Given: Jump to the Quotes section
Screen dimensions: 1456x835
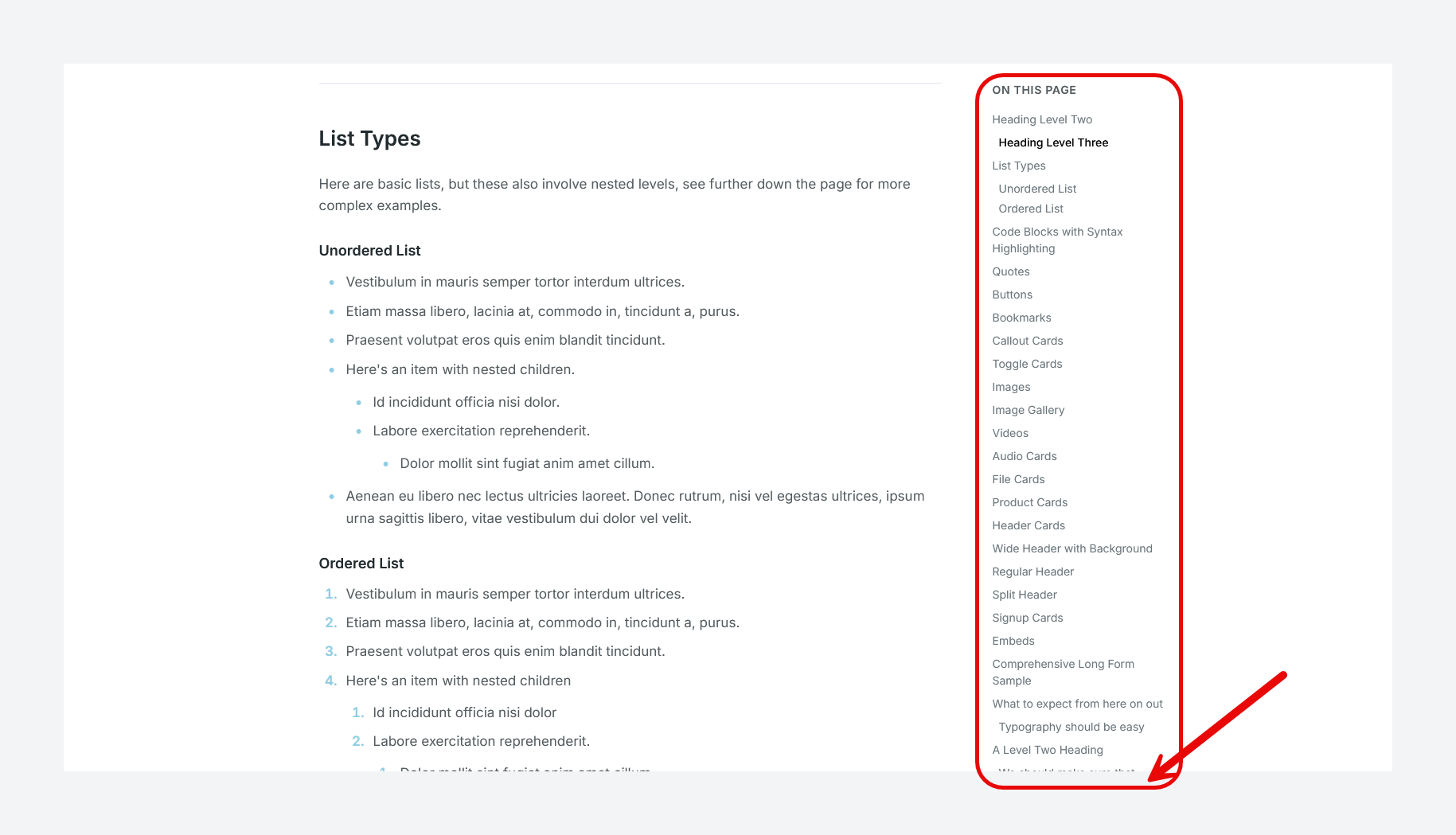Looking at the screenshot, I should coord(1011,271).
